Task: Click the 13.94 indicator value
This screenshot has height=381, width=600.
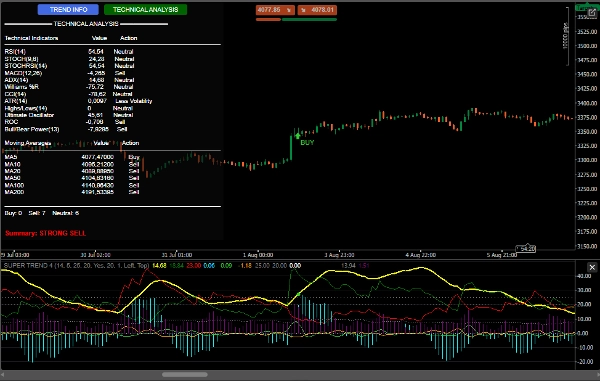Action: coord(348,265)
